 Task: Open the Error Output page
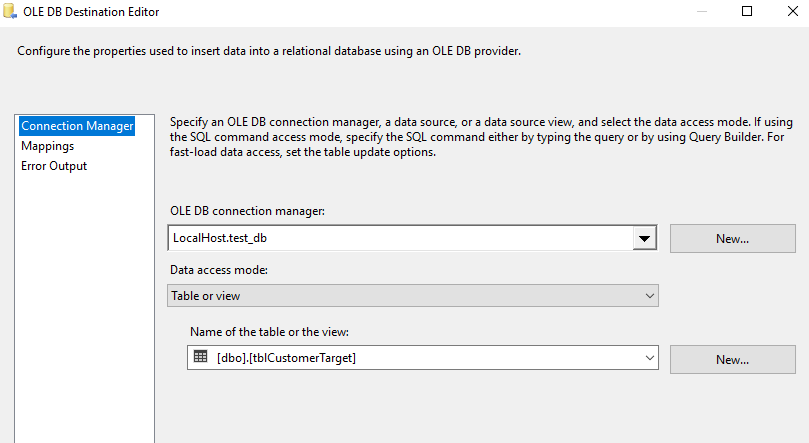tap(54, 166)
